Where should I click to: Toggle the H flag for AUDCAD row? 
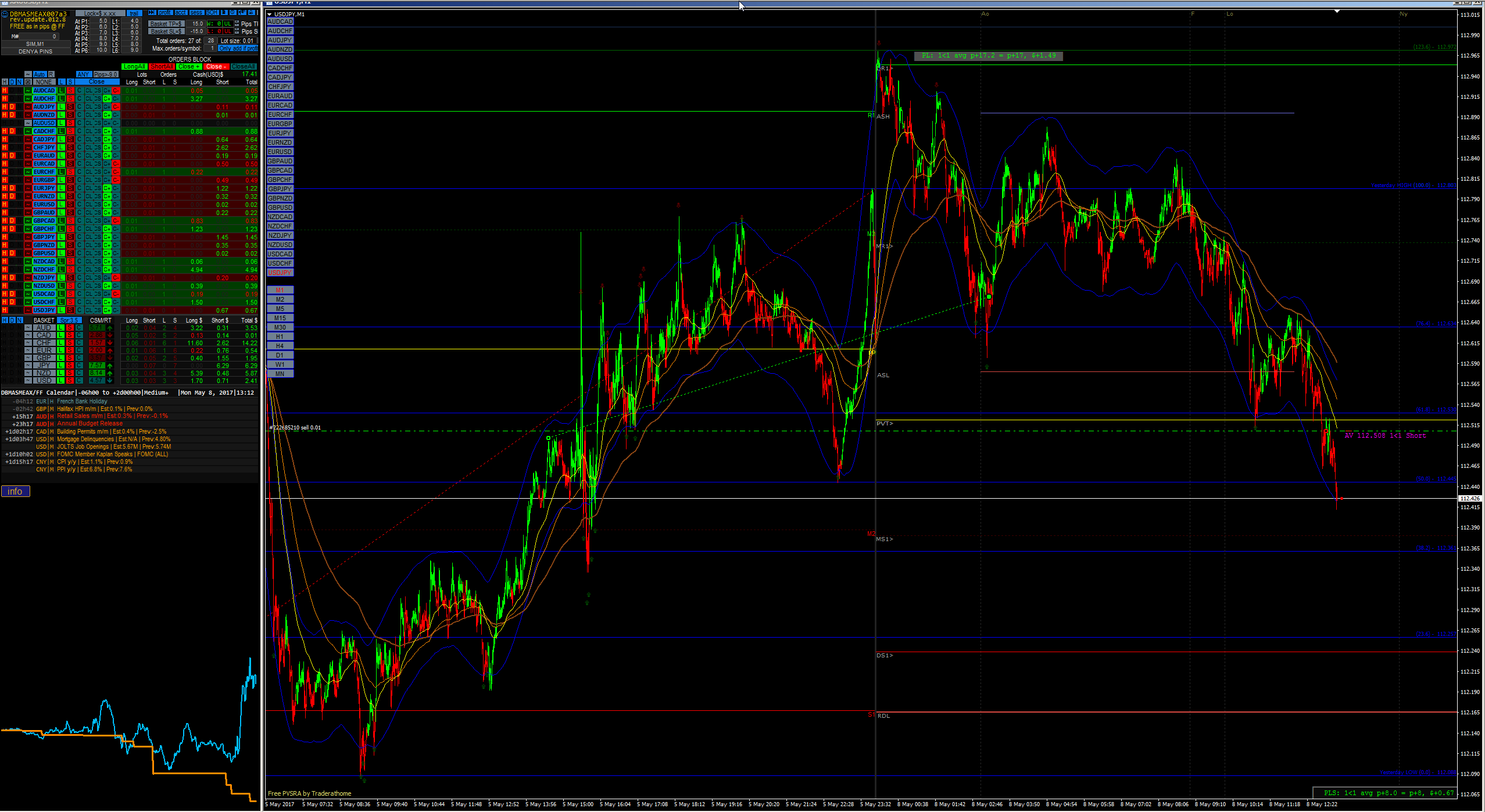[x=5, y=91]
